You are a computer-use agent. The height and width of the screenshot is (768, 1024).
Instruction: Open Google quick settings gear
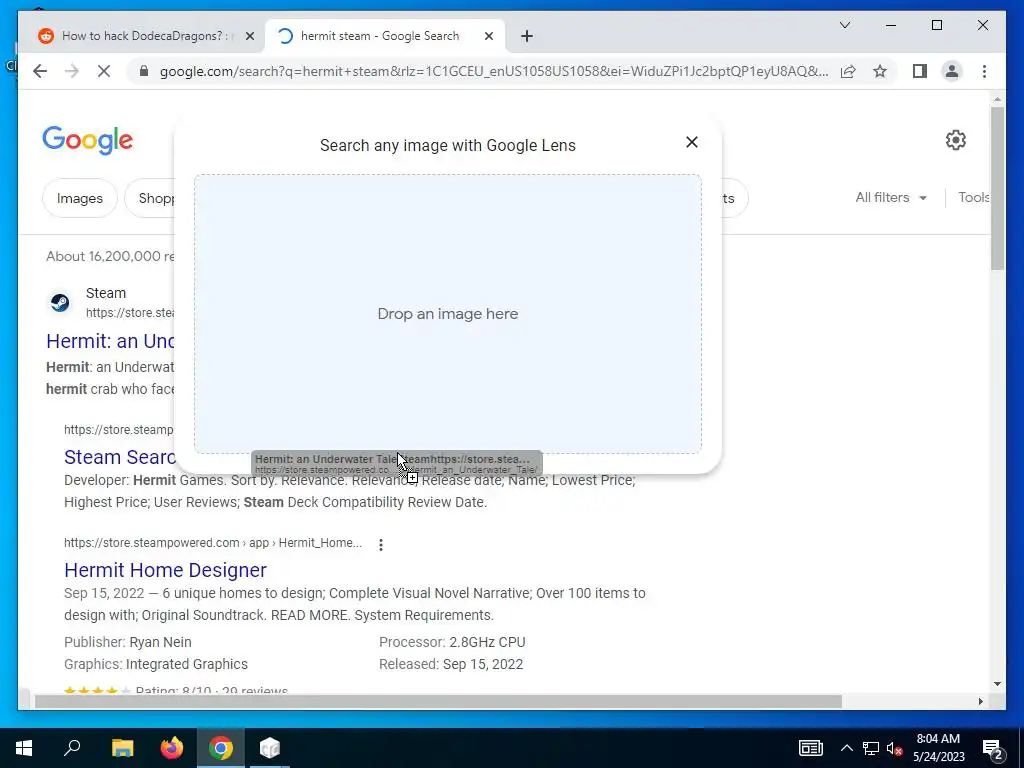955,140
